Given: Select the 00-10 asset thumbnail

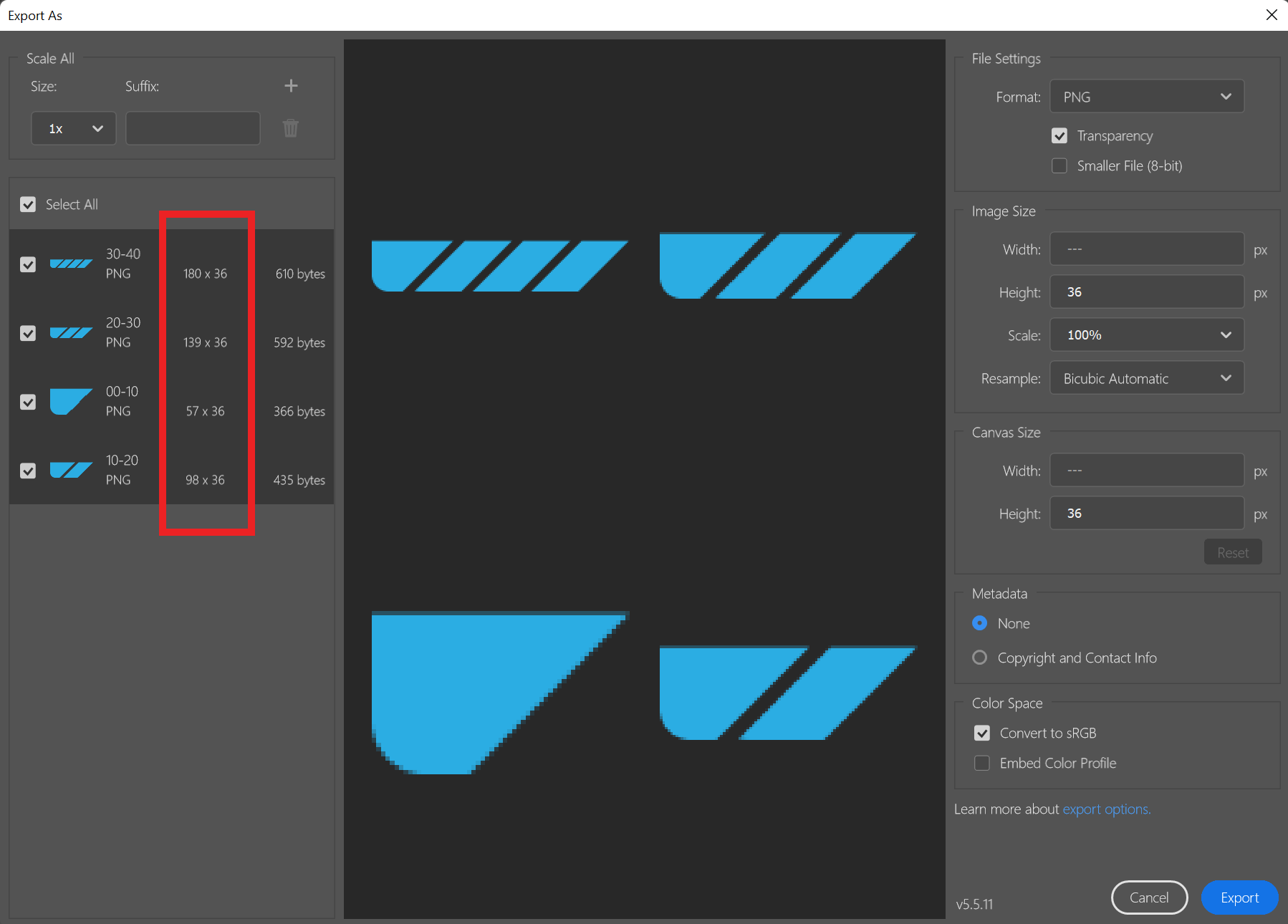Looking at the screenshot, I should tap(71, 401).
